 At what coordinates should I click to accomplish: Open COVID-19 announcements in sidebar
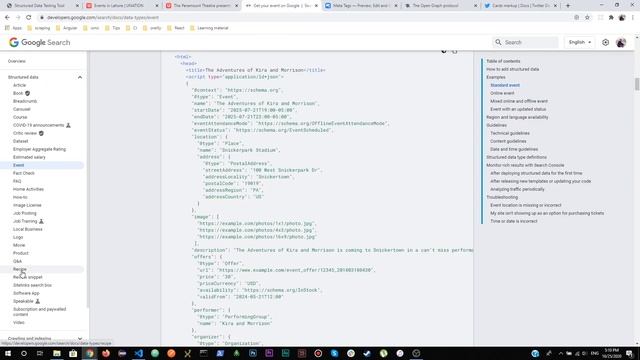click(38, 125)
